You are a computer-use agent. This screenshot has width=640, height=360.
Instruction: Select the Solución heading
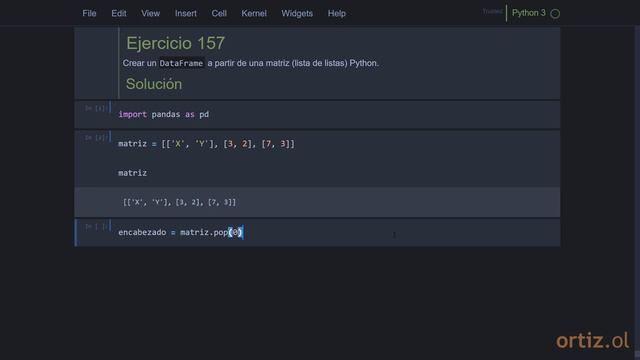point(154,84)
